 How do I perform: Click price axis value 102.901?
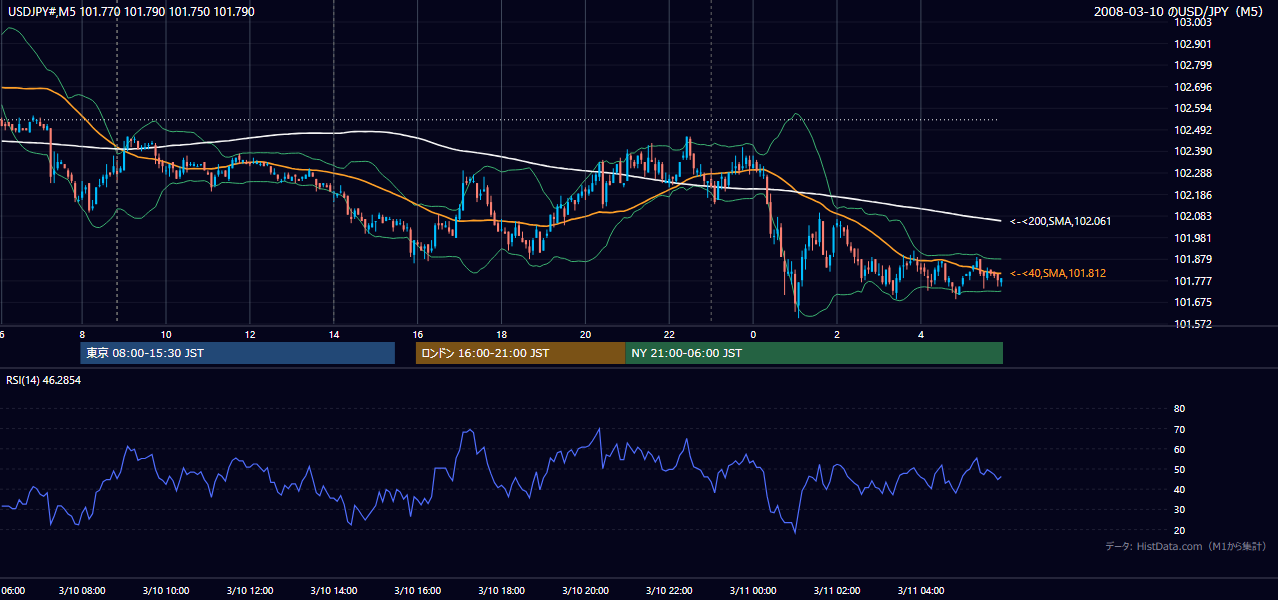(1193, 44)
